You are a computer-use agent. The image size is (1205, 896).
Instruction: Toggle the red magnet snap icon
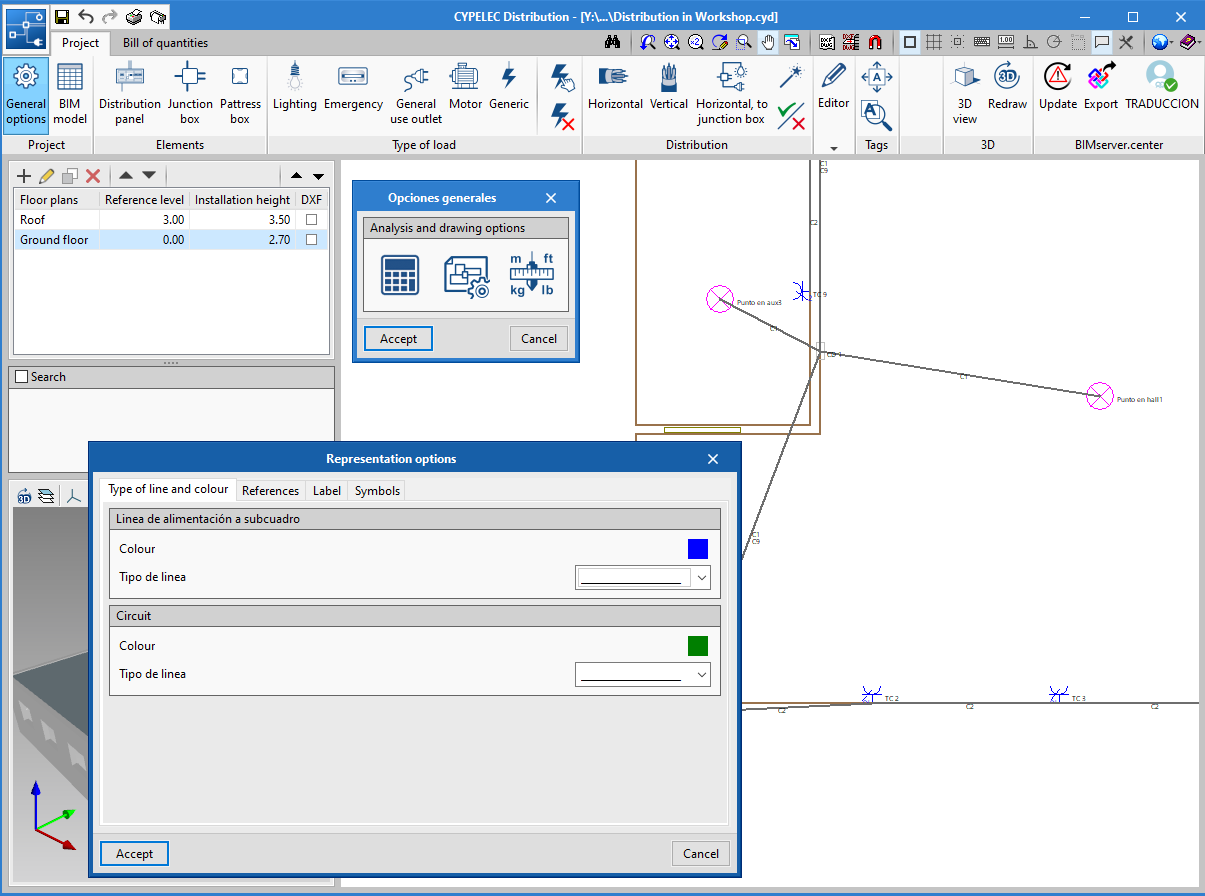point(875,42)
